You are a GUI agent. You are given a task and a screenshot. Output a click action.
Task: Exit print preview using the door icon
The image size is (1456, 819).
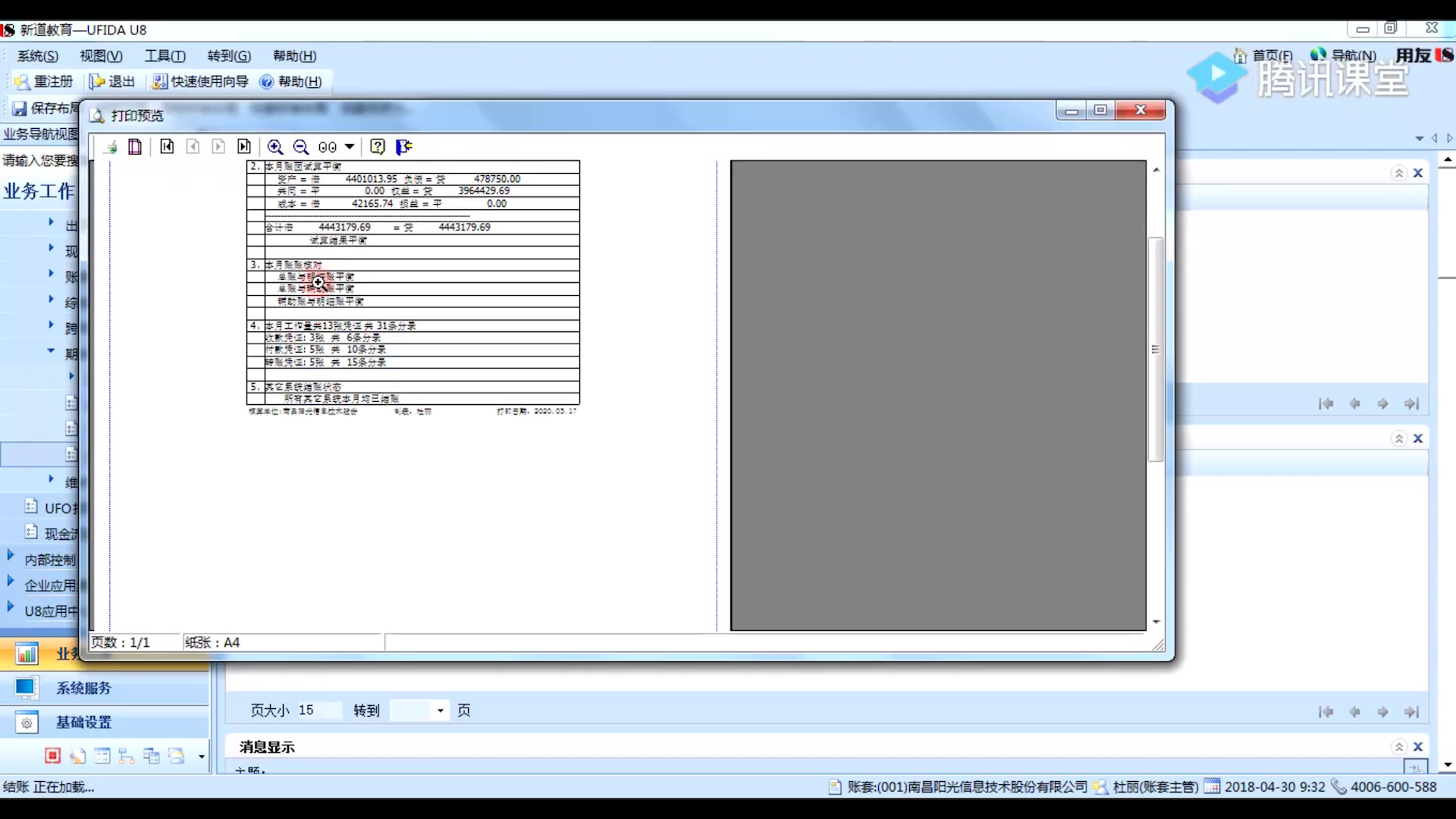[403, 147]
